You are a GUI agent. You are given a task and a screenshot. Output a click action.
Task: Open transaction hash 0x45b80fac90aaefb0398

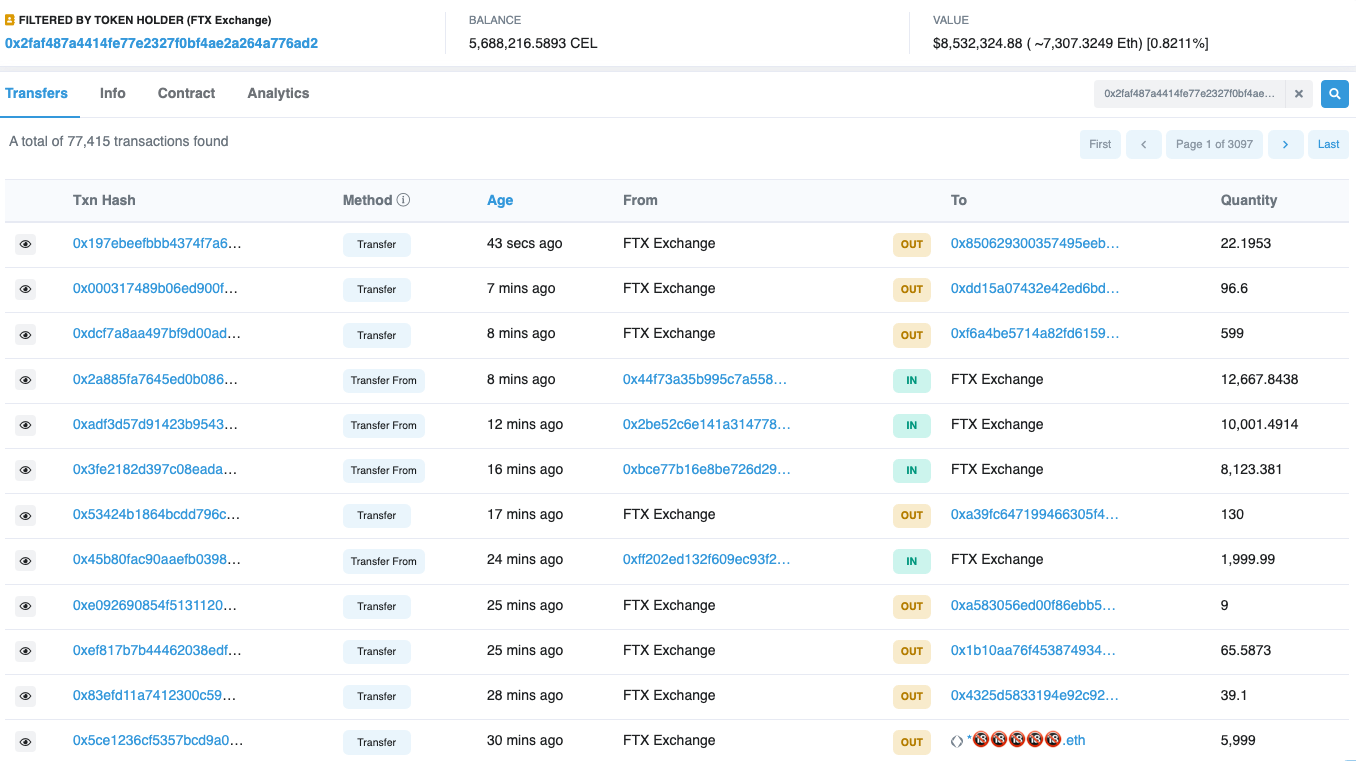coord(157,559)
